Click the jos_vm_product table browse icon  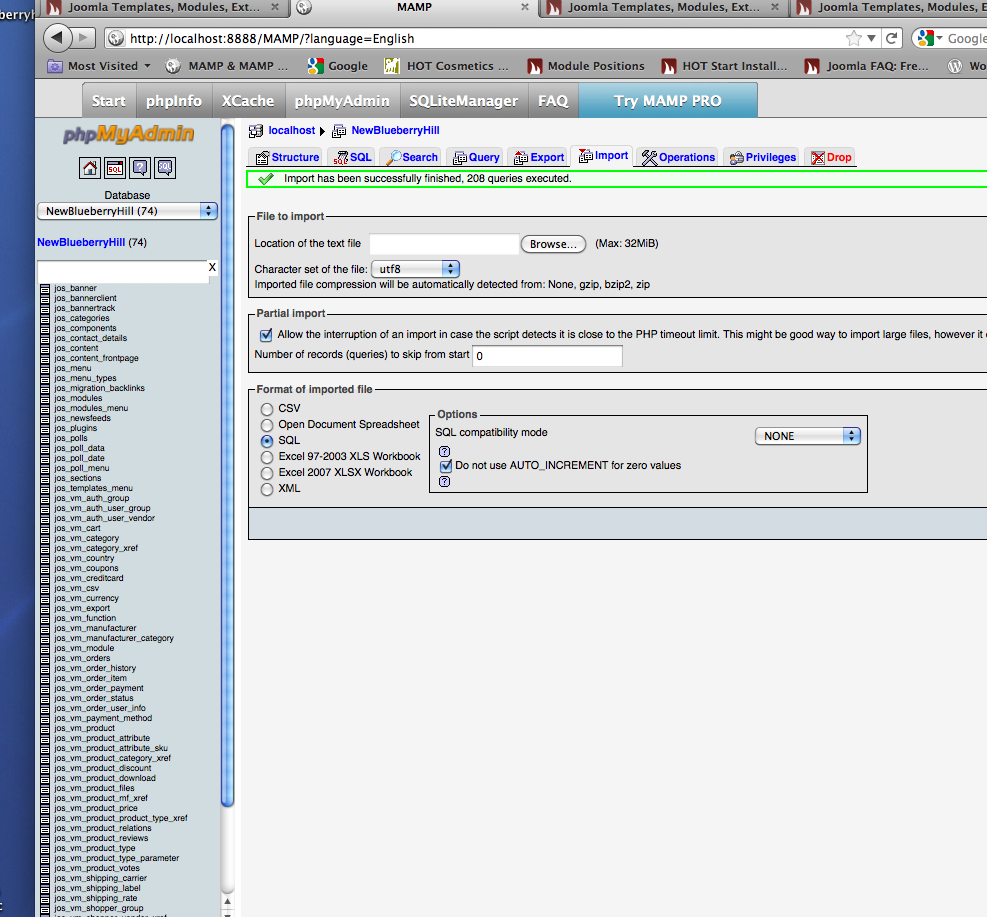point(45,728)
